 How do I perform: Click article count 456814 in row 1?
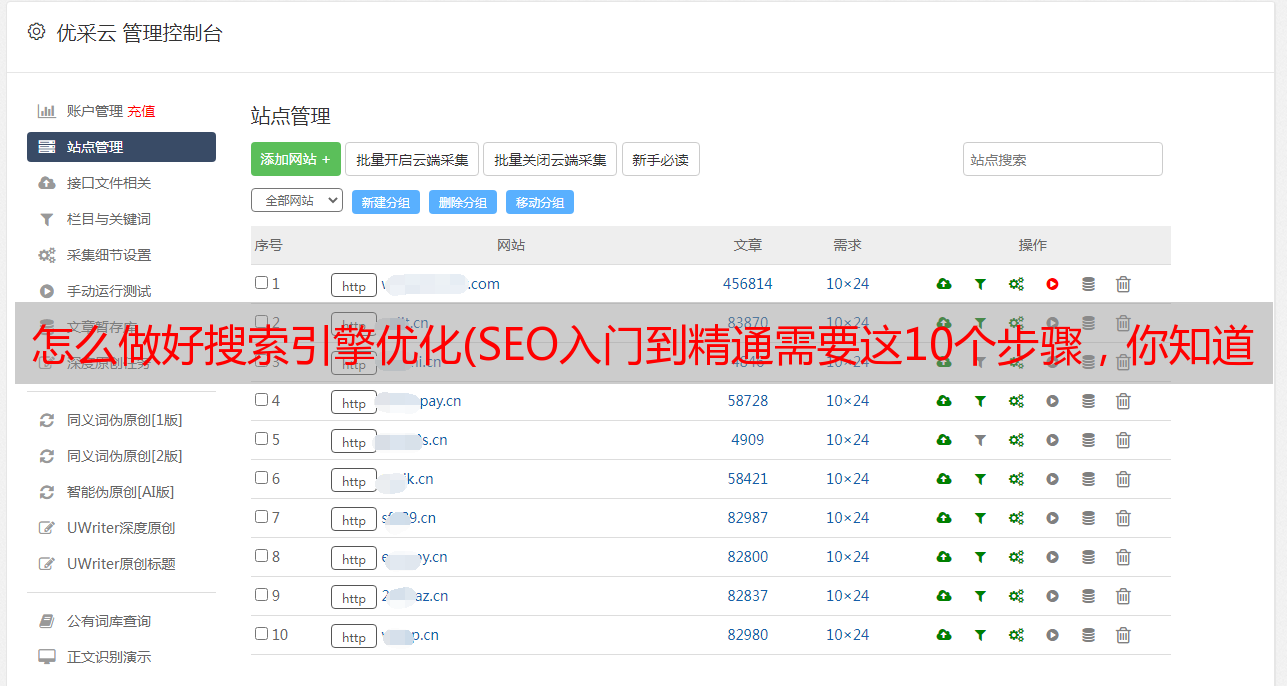coord(748,284)
